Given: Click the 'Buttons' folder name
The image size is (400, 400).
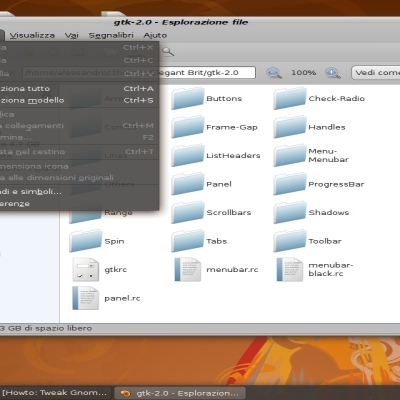Looking at the screenshot, I should (x=224, y=98).
